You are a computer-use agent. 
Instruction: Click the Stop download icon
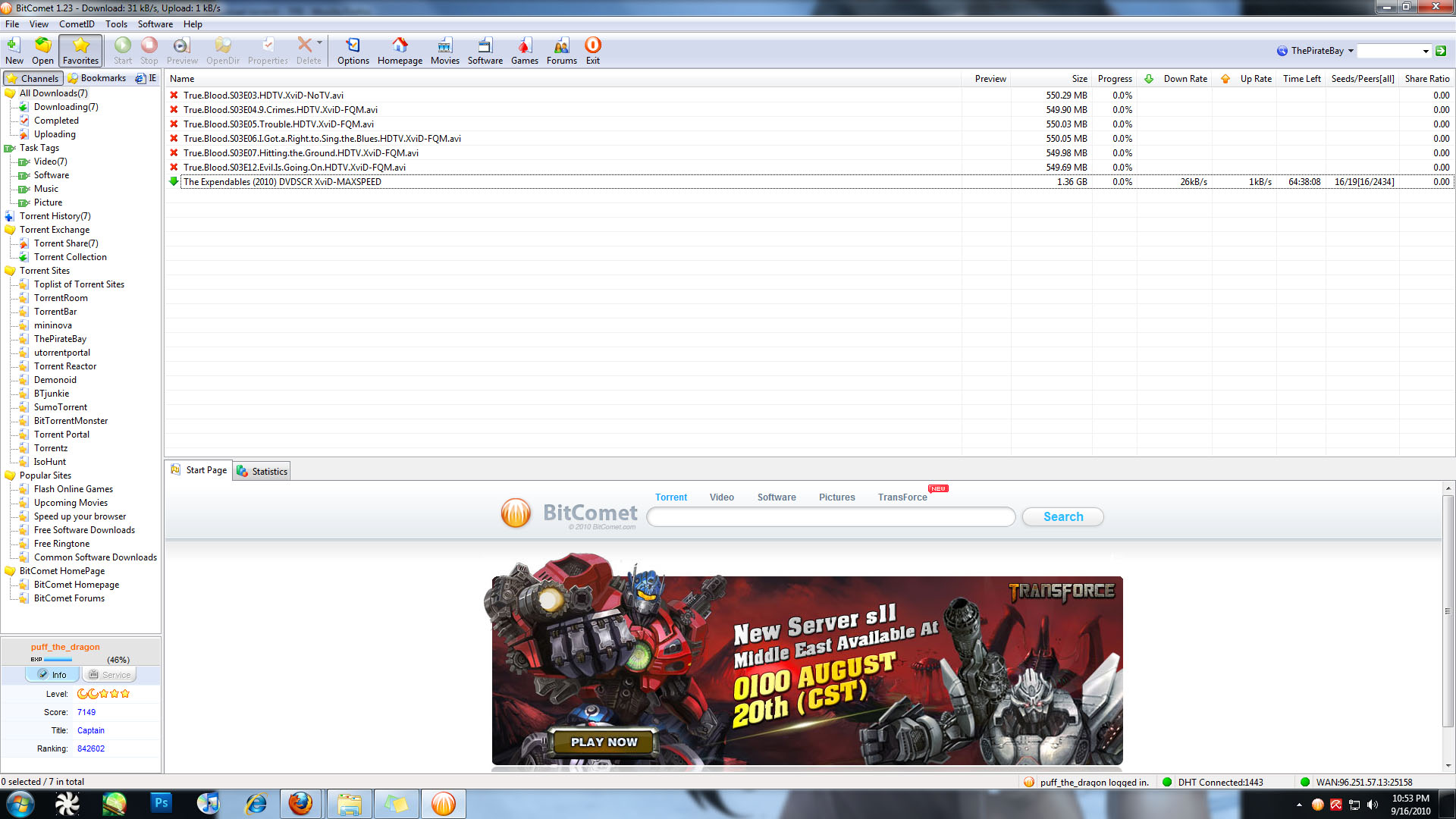coord(149,51)
